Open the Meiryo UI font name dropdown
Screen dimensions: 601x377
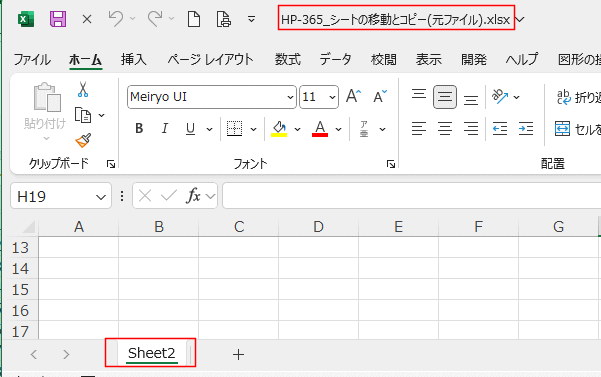point(291,97)
